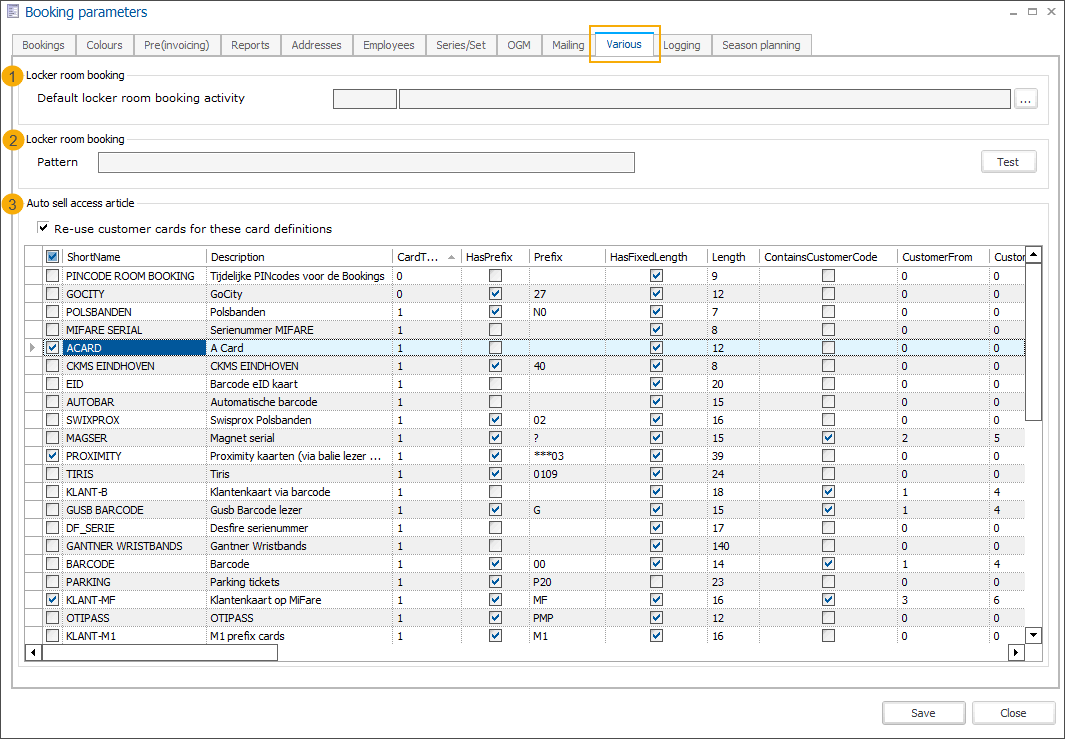Switch to the Employees tab

[x=389, y=45]
